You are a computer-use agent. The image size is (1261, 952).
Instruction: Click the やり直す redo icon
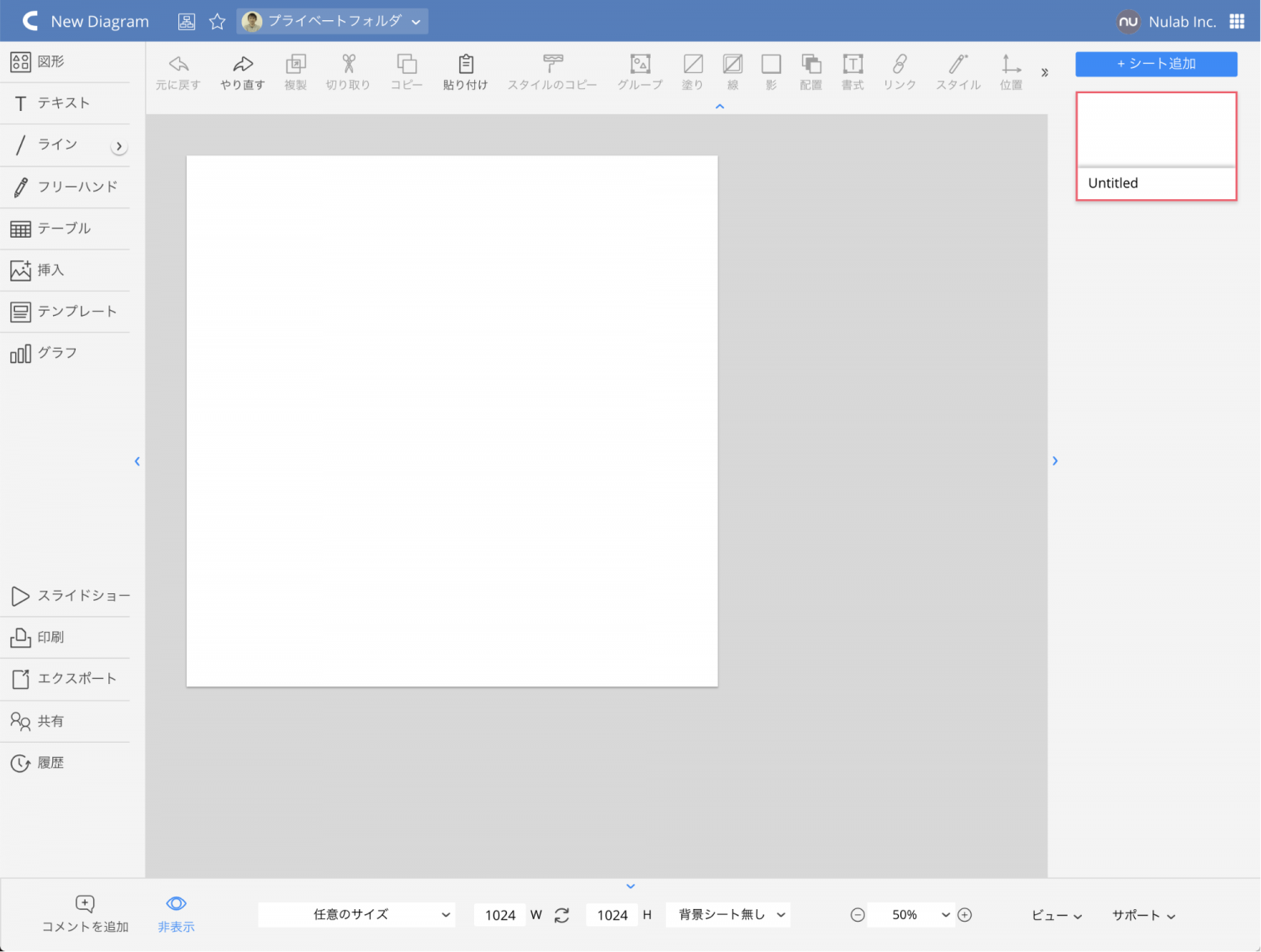(242, 65)
